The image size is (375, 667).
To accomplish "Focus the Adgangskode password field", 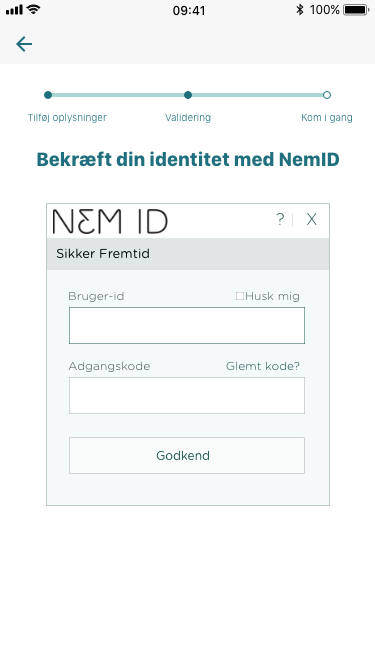I will [187, 395].
